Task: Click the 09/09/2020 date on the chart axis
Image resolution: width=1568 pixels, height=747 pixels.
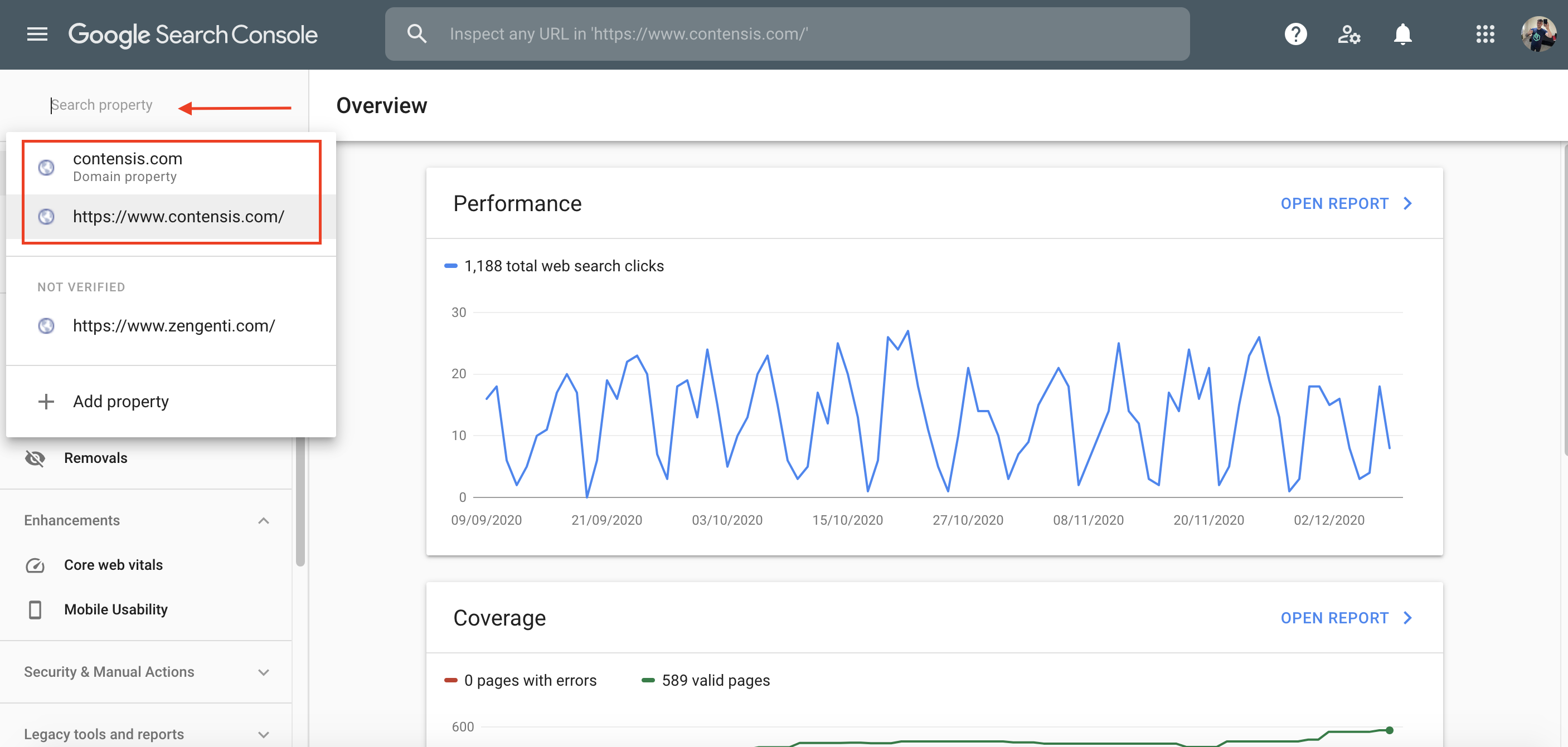Action: click(x=487, y=521)
